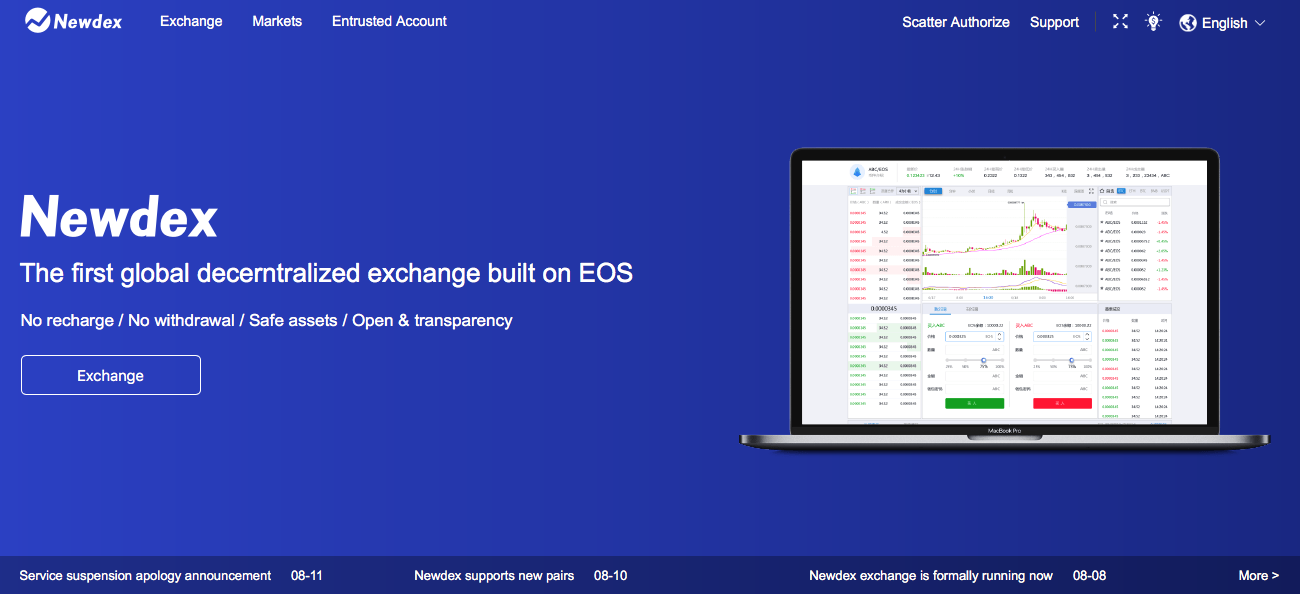
Task: Click More to view all announcements
Action: click(1259, 575)
